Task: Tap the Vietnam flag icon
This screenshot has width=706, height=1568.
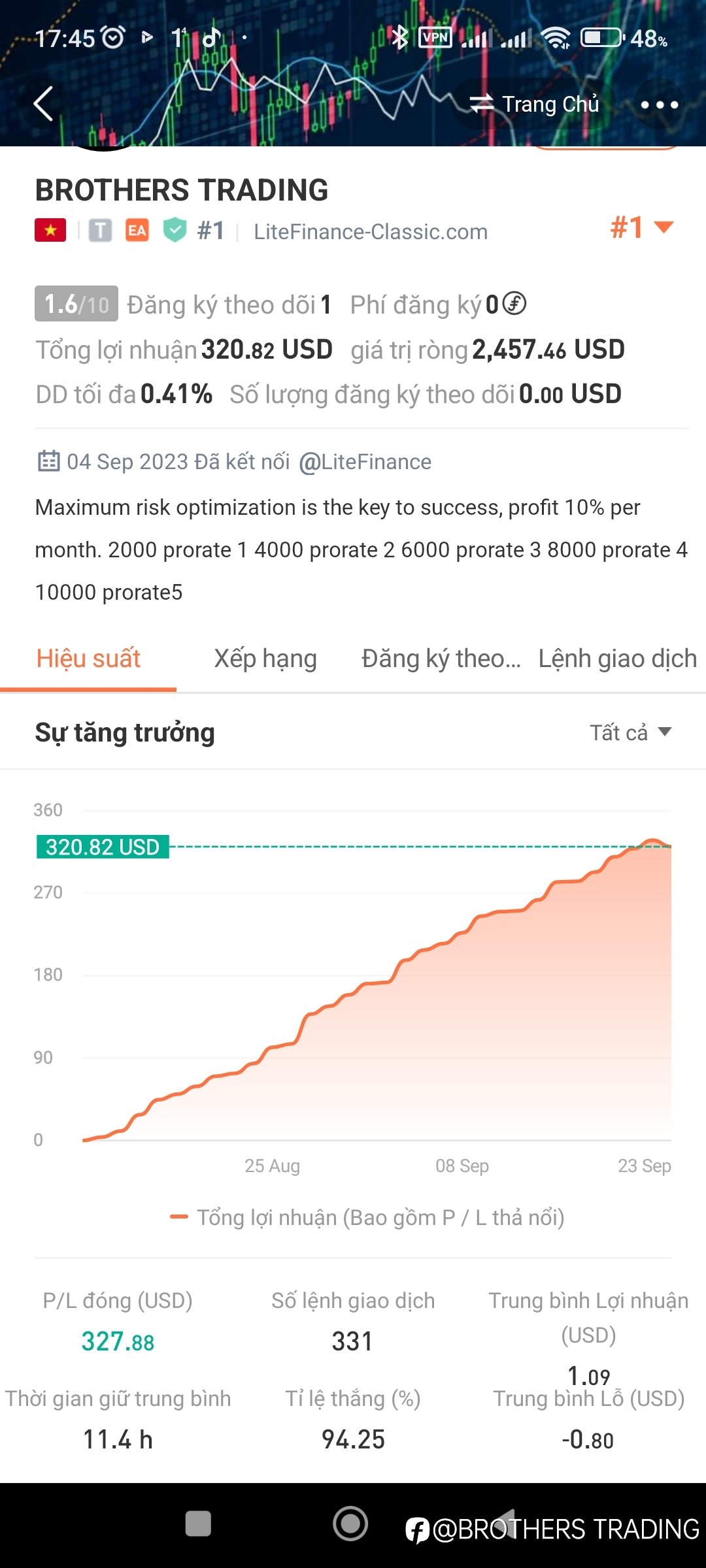Action: click(x=50, y=230)
